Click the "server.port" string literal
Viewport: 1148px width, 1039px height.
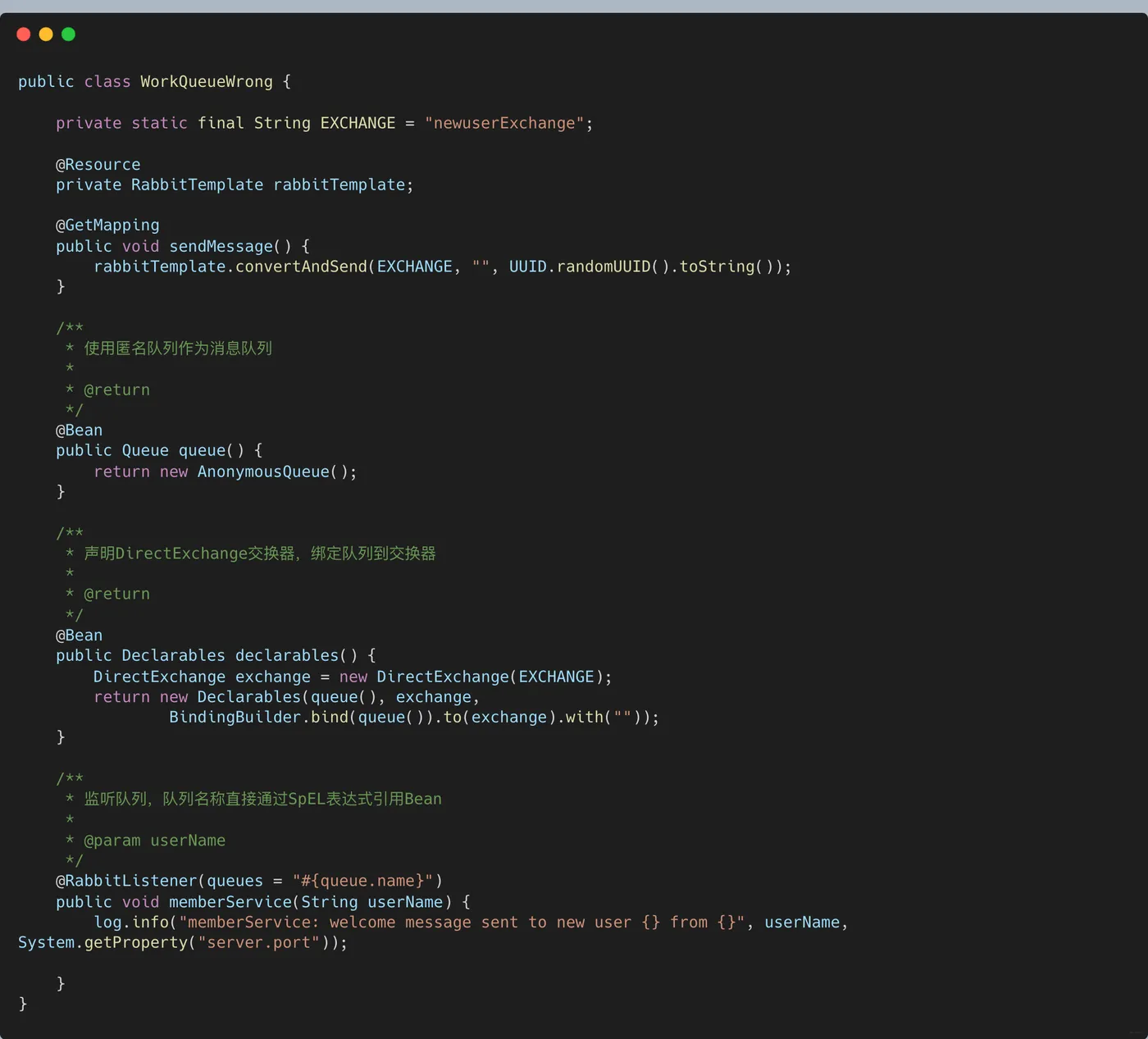tap(258, 943)
